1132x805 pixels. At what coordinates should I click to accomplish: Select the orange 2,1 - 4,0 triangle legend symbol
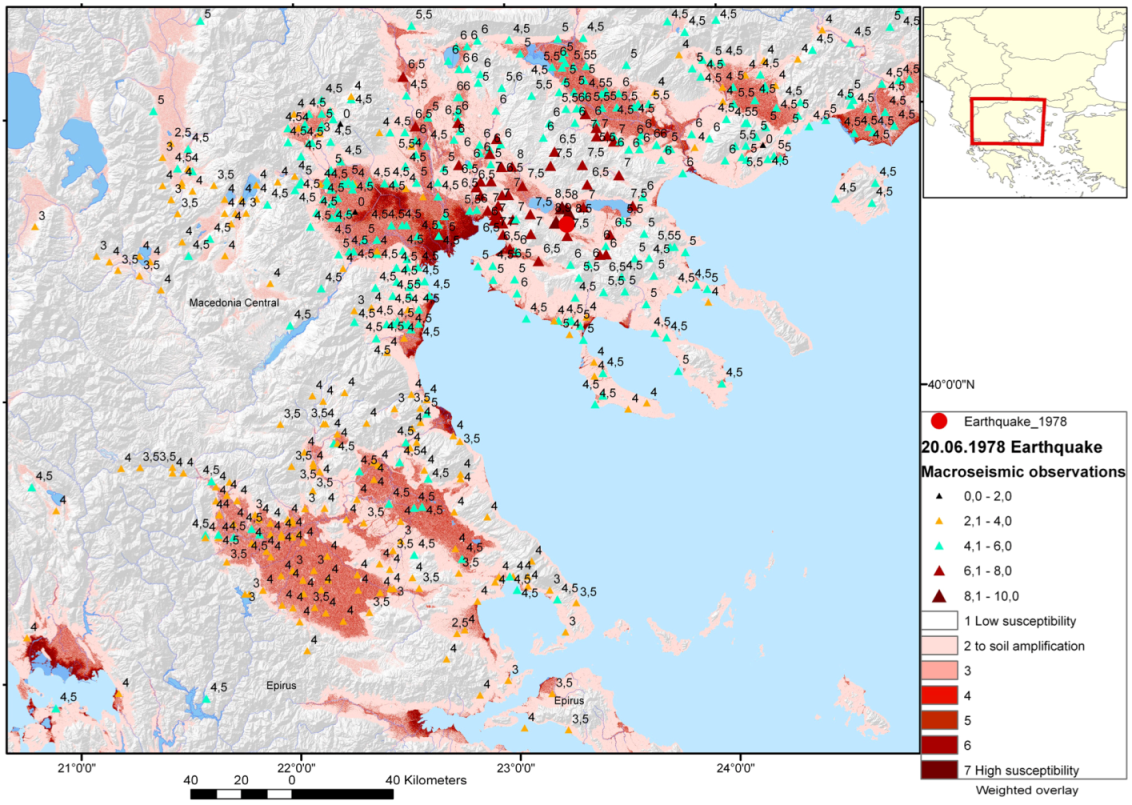(x=938, y=521)
